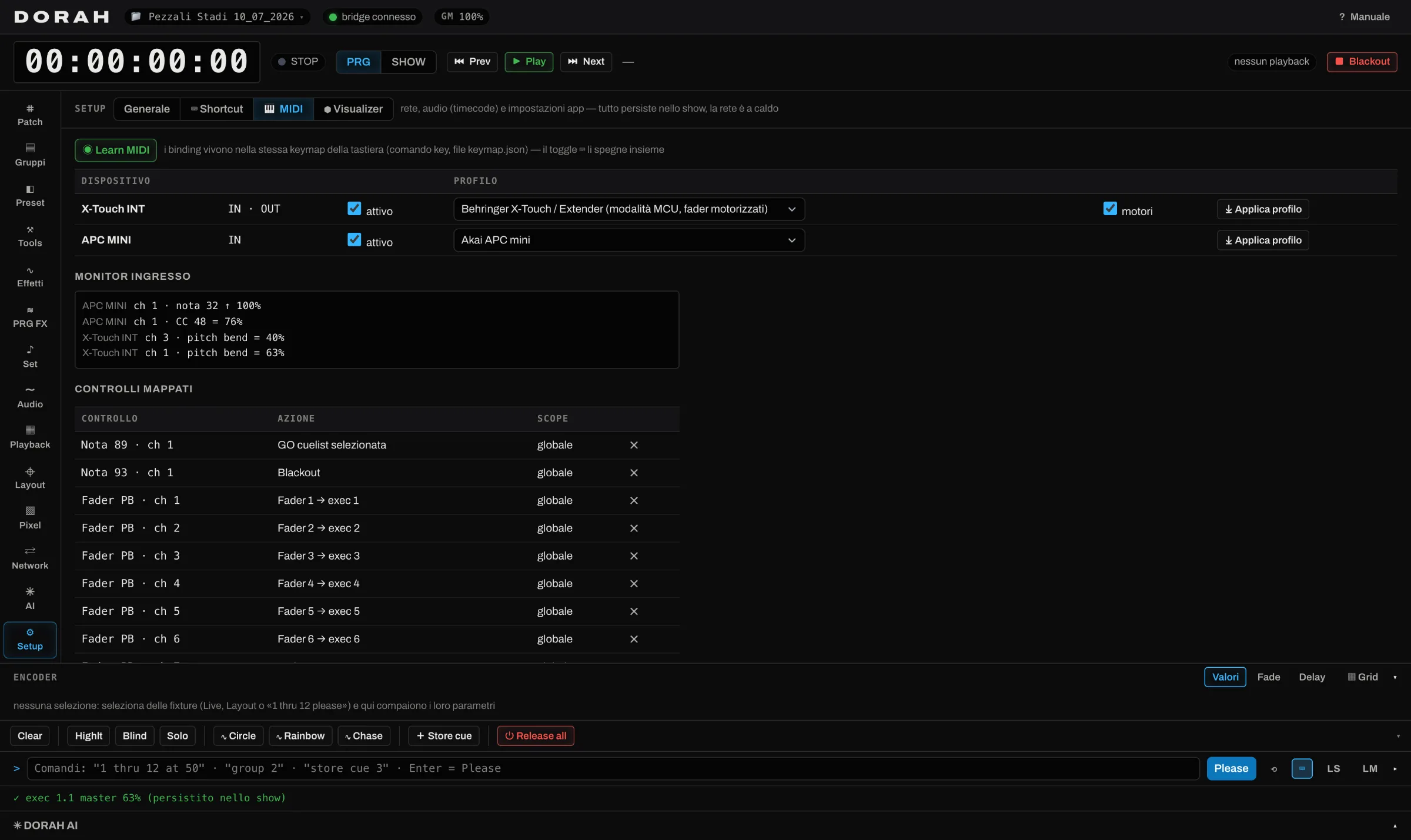Remove the Nota 93 Blackout mapping
This screenshot has width=1411, height=840.
[x=634, y=473]
